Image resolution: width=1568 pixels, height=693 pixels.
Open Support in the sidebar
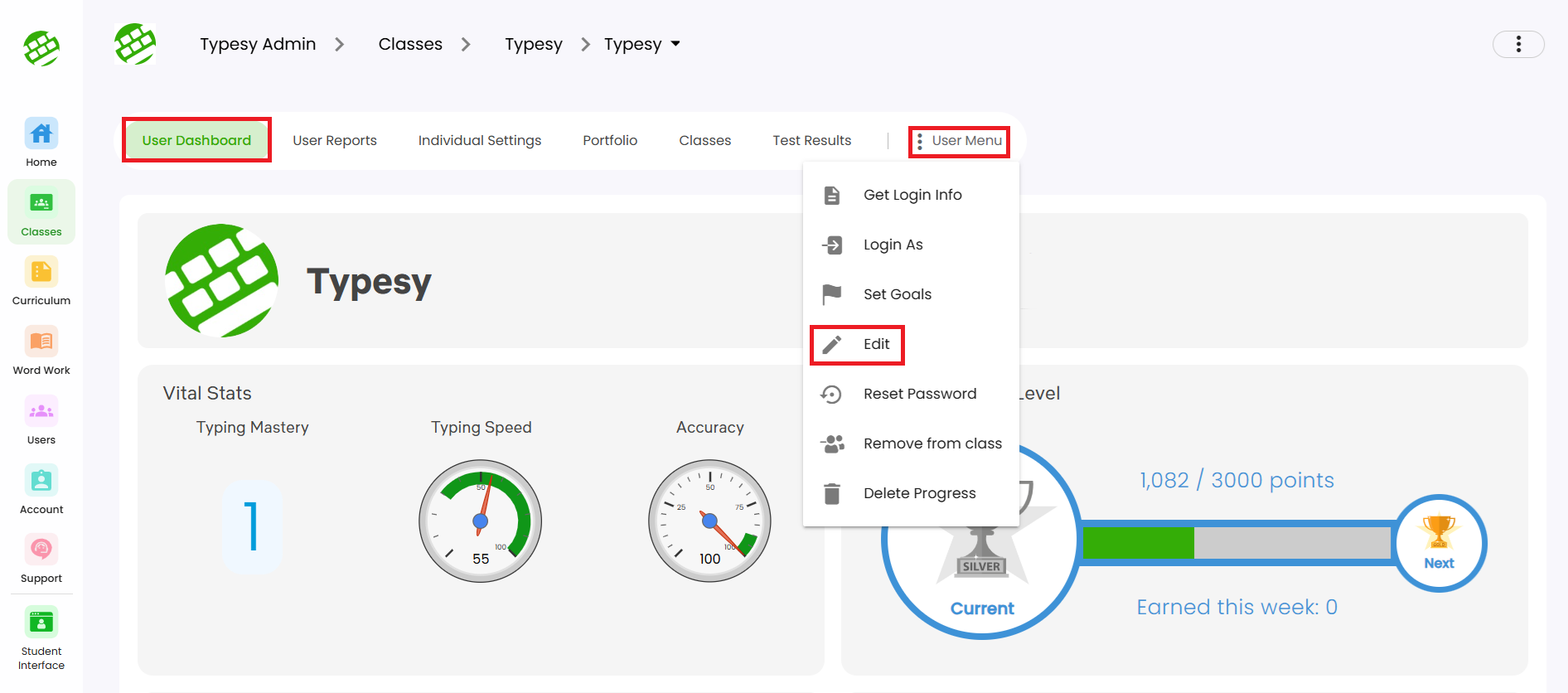point(41,559)
